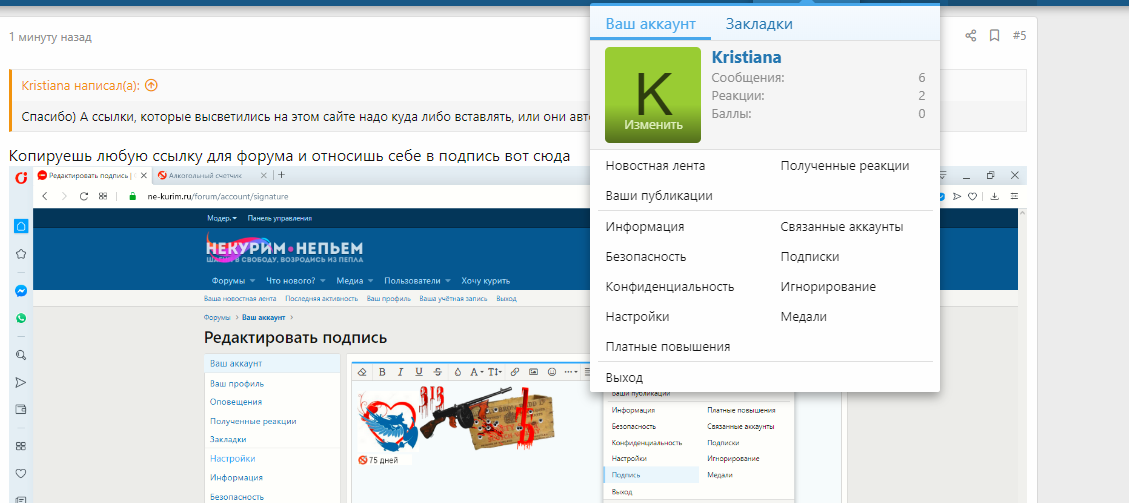Open Messenger from the Opera sidebar
The width and height of the screenshot is (1129, 503).
(21, 291)
